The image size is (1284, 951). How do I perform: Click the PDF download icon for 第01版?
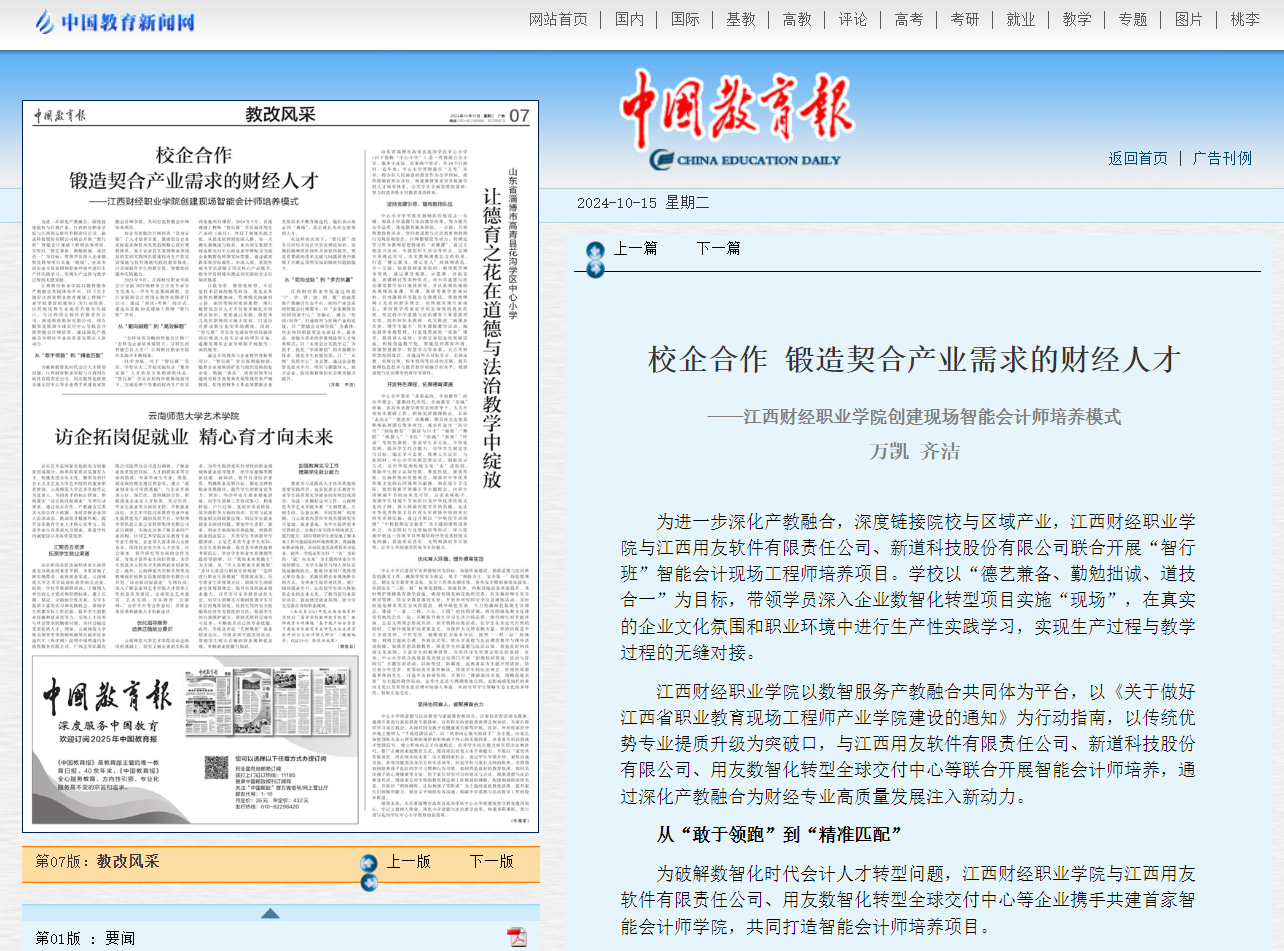point(516,937)
